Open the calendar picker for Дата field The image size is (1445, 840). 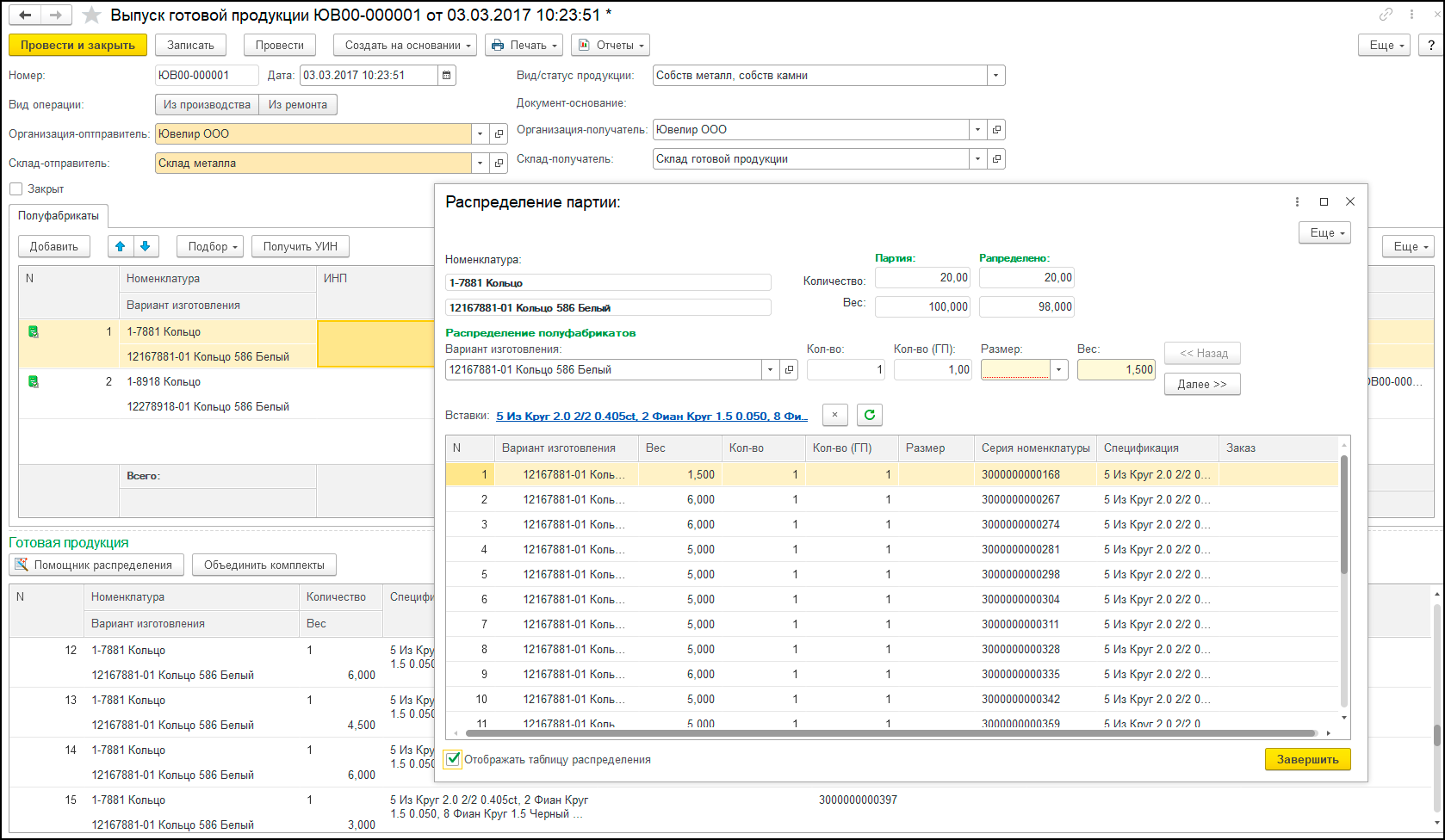pyautogui.click(x=446, y=76)
